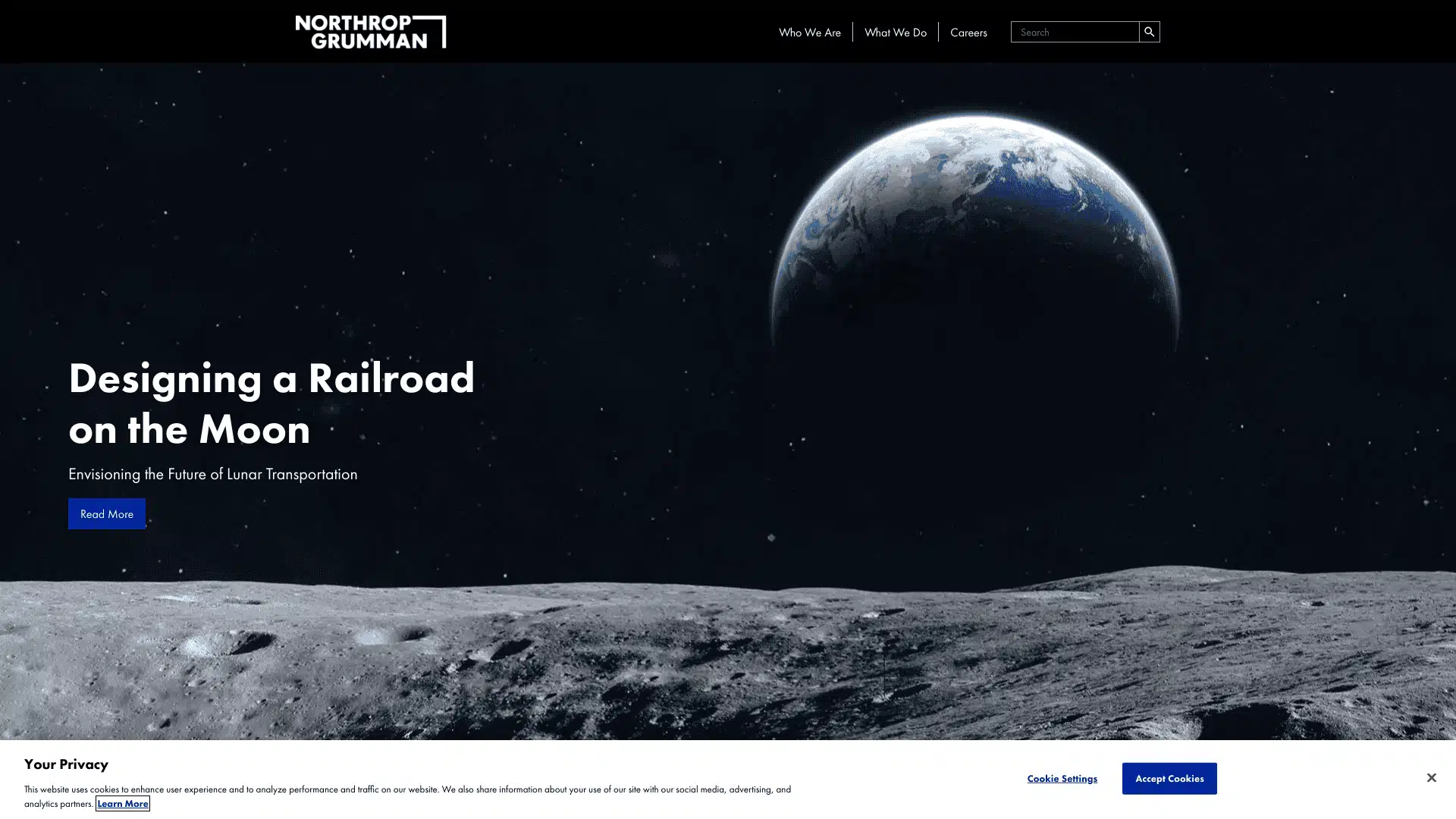Open Cookie Settings
This screenshot has width=1456, height=819.
1061,778
